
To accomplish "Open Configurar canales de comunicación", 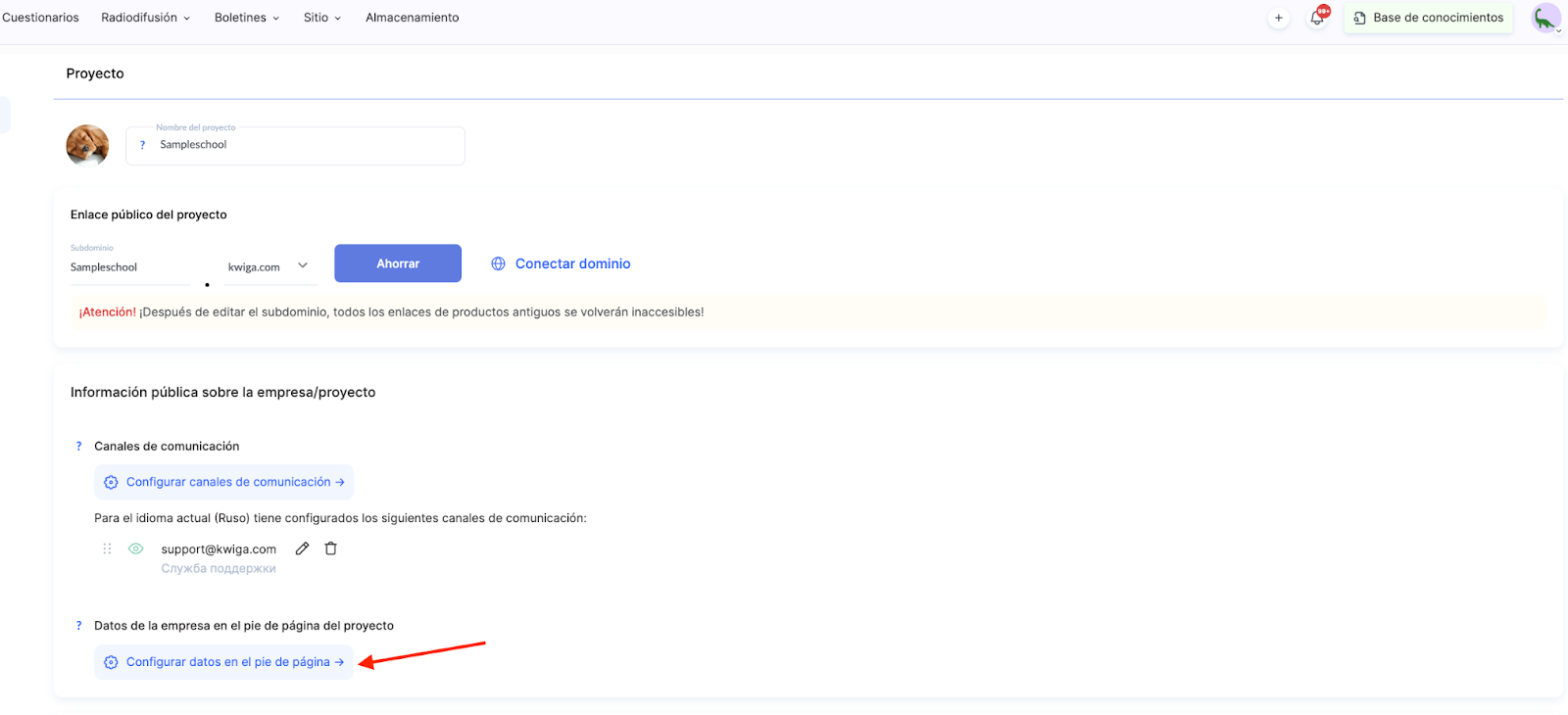I will point(223,482).
